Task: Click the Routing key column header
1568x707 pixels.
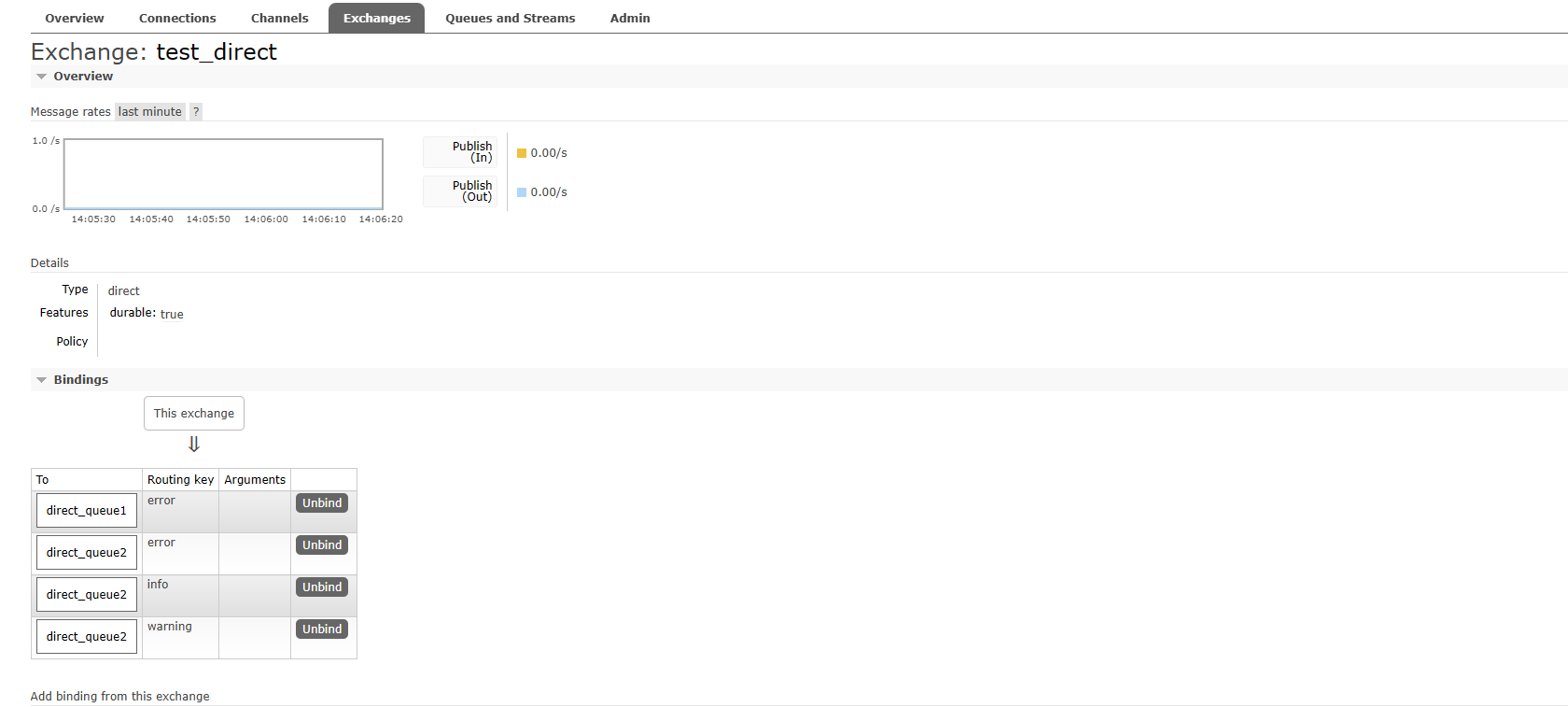Action: click(x=180, y=480)
